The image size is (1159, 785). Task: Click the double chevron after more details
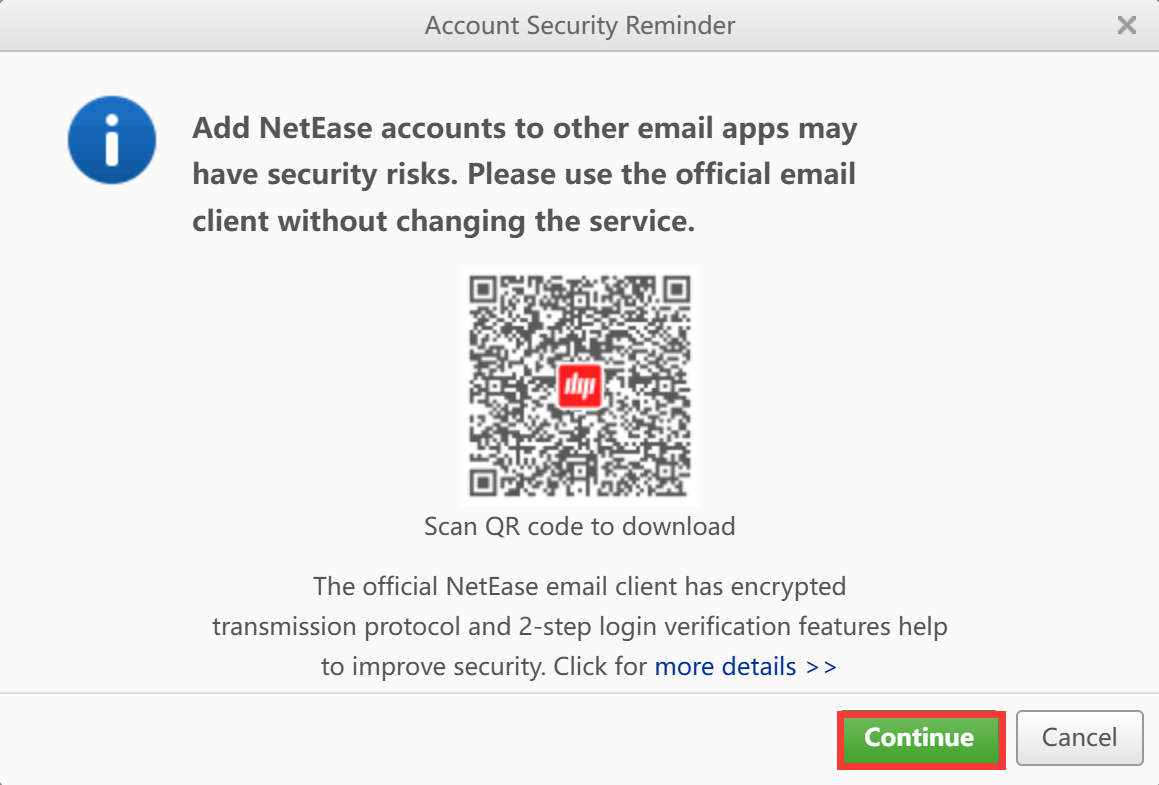point(821,667)
